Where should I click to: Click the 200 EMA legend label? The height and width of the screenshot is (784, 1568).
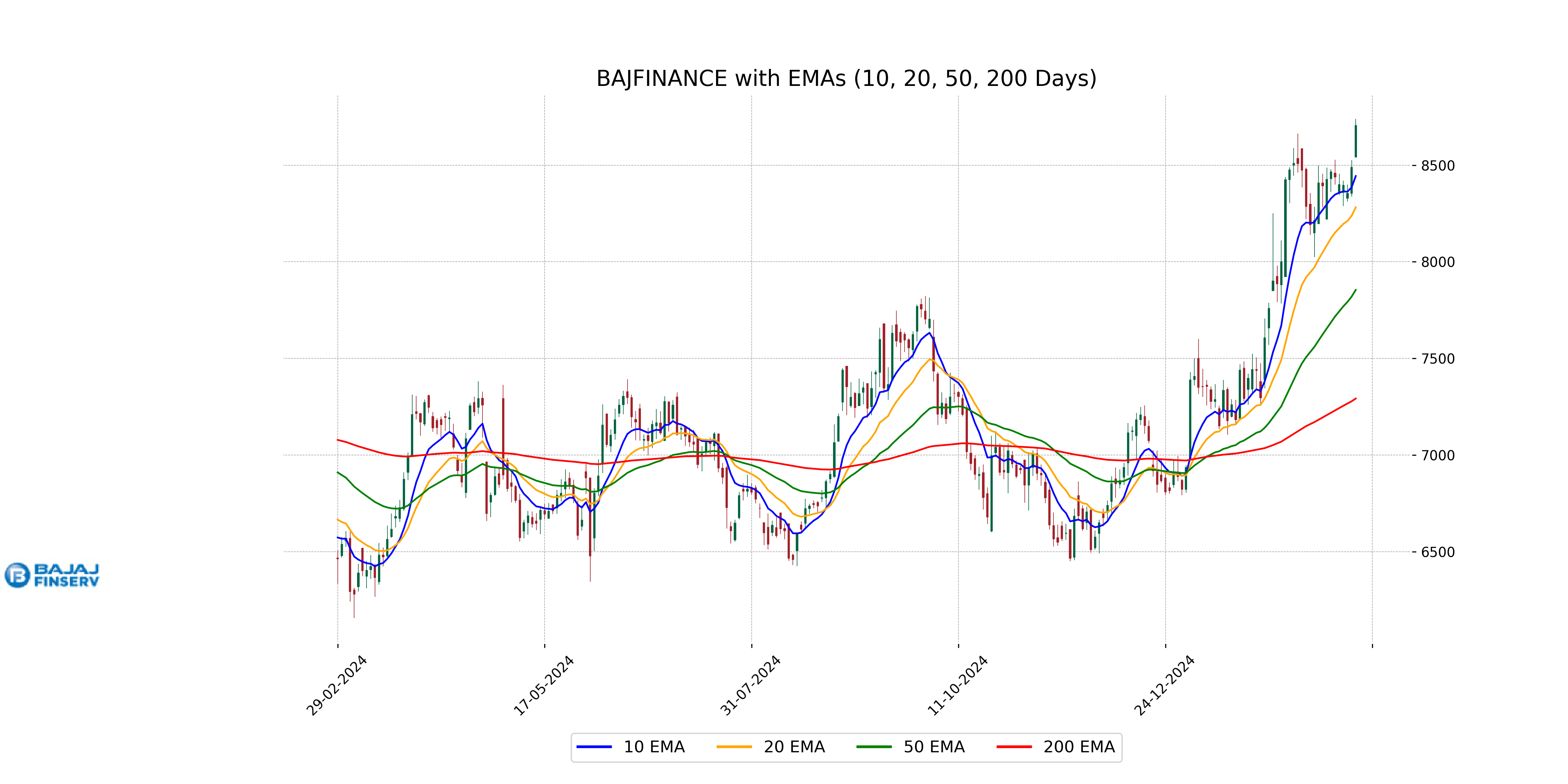click(1079, 747)
